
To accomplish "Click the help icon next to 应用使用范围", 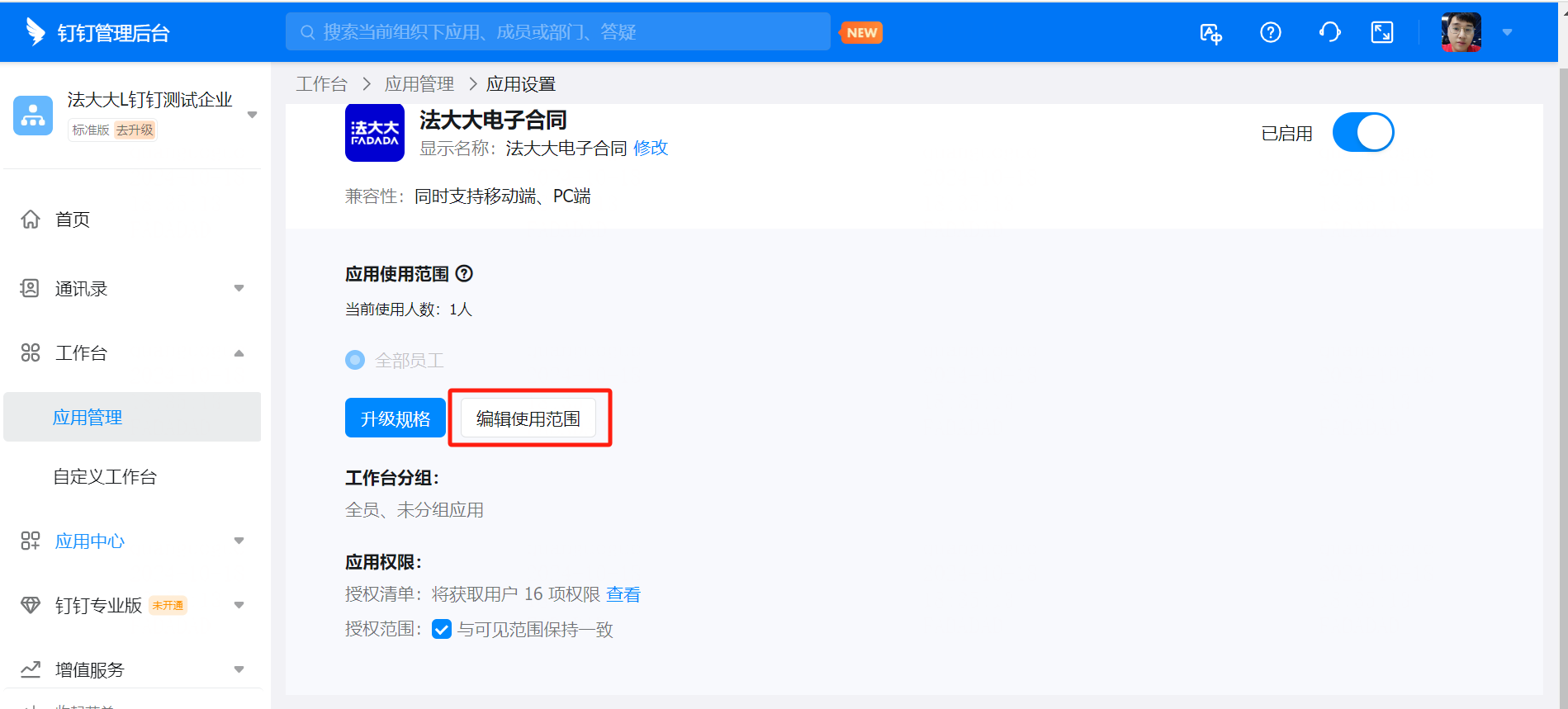I will (465, 273).
